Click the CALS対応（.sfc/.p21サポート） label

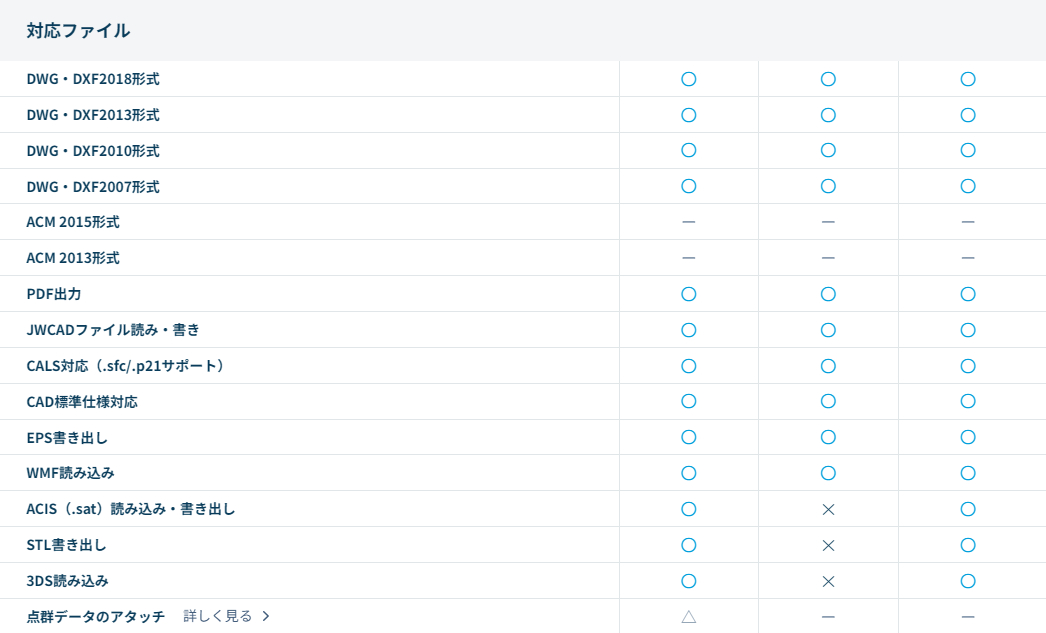tap(126, 366)
